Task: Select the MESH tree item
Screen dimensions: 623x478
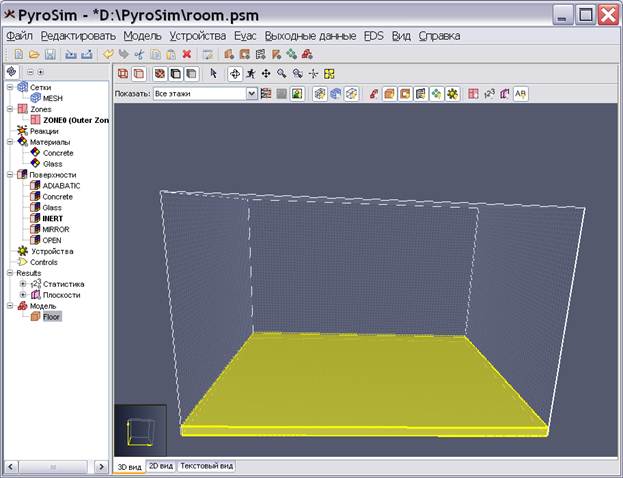Action: click(52, 98)
